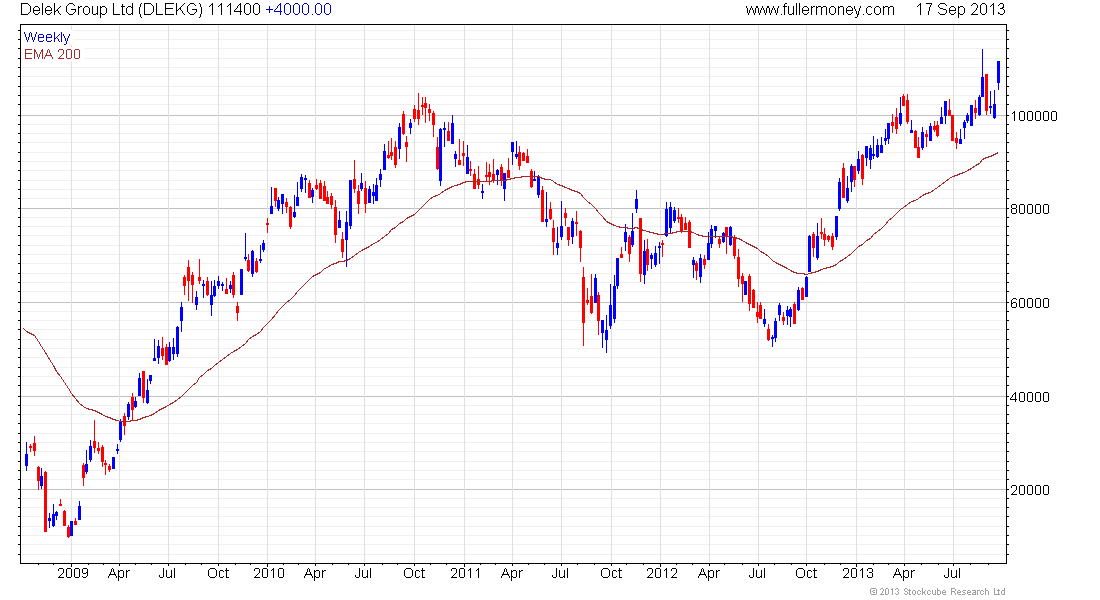Image resolution: width=1100 pixels, height=600 pixels.
Task: Click the 'Apr' label right after 2009
Action: (119, 574)
